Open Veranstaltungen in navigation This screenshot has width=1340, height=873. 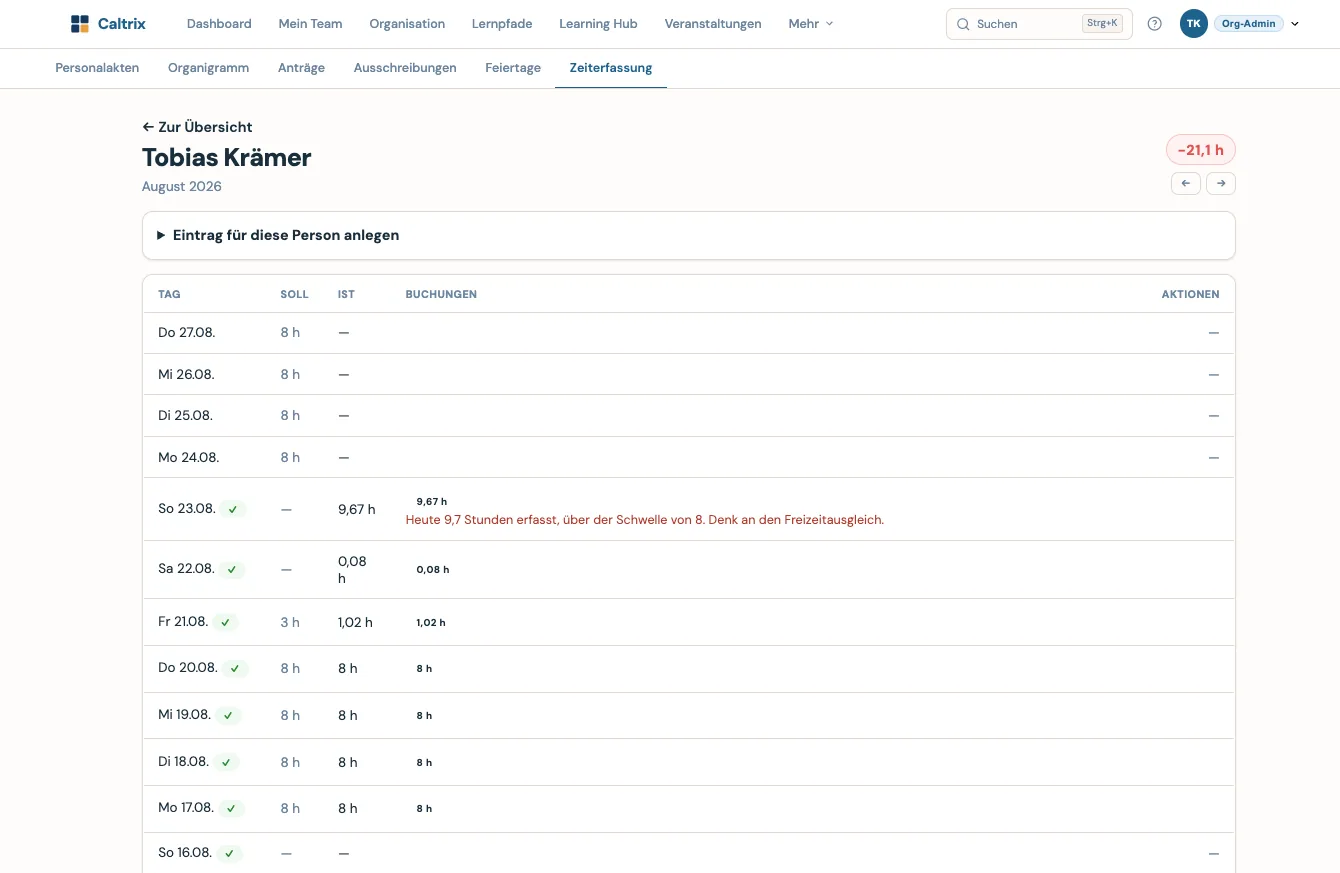tap(713, 24)
